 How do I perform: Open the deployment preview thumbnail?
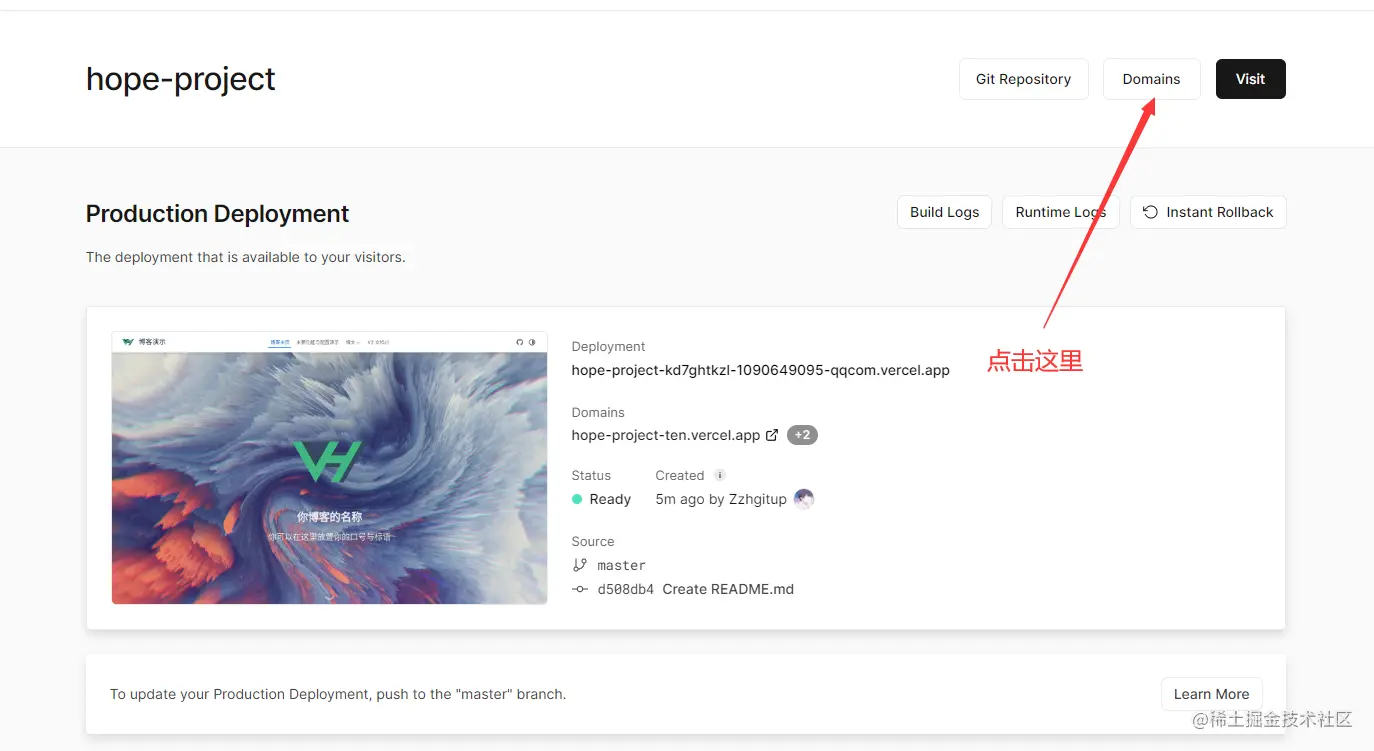329,468
